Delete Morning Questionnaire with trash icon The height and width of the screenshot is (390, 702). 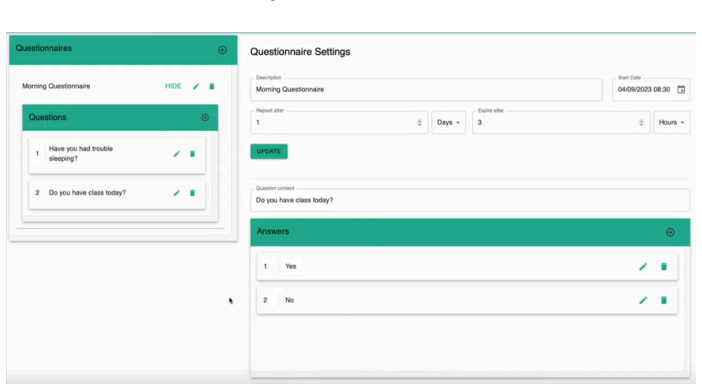[212, 86]
